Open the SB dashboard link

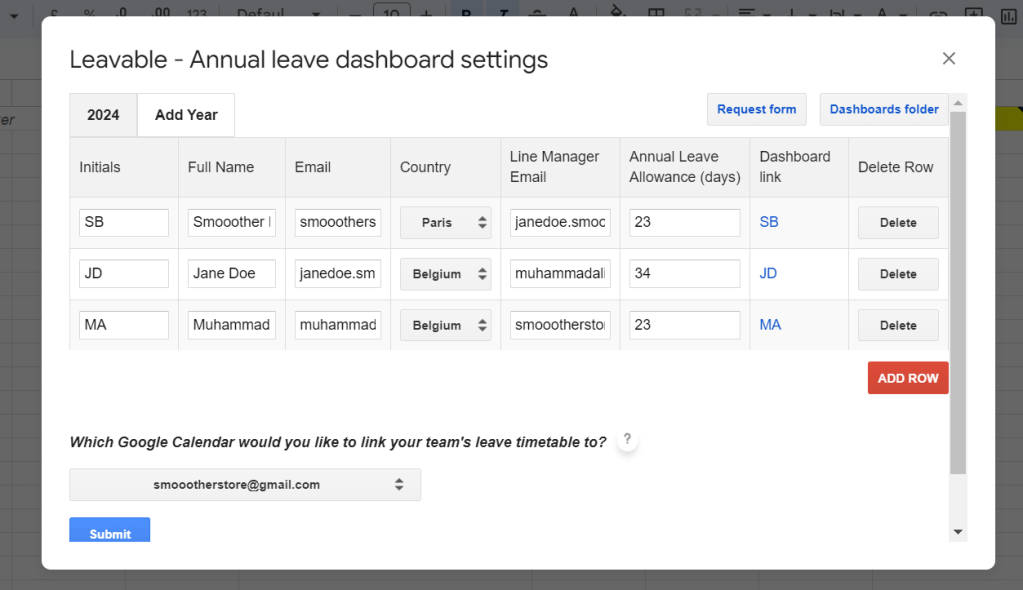769,222
